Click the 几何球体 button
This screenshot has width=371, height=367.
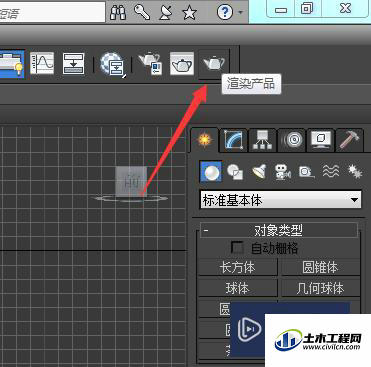321,288
